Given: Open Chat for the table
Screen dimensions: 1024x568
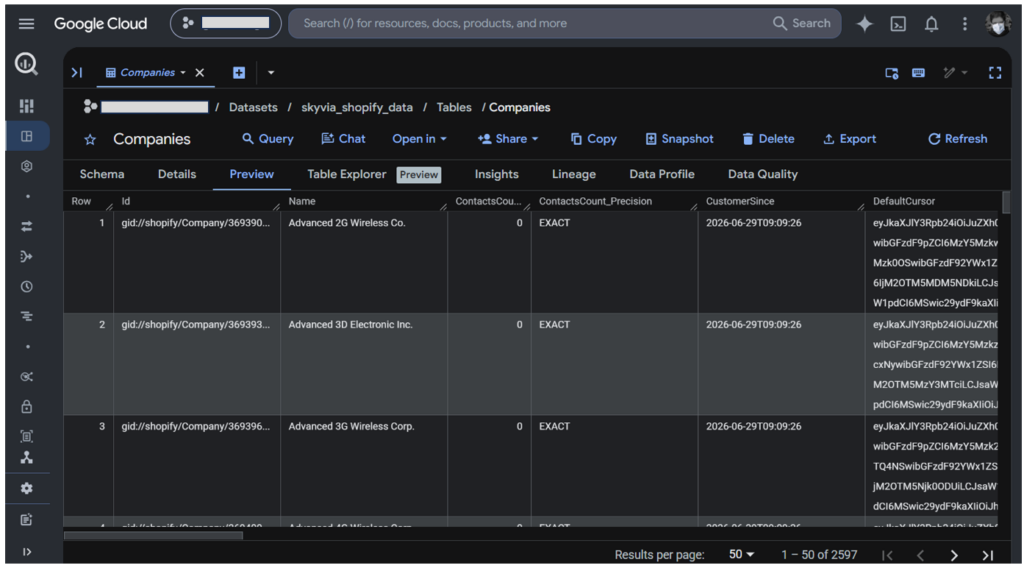Looking at the screenshot, I should (344, 138).
